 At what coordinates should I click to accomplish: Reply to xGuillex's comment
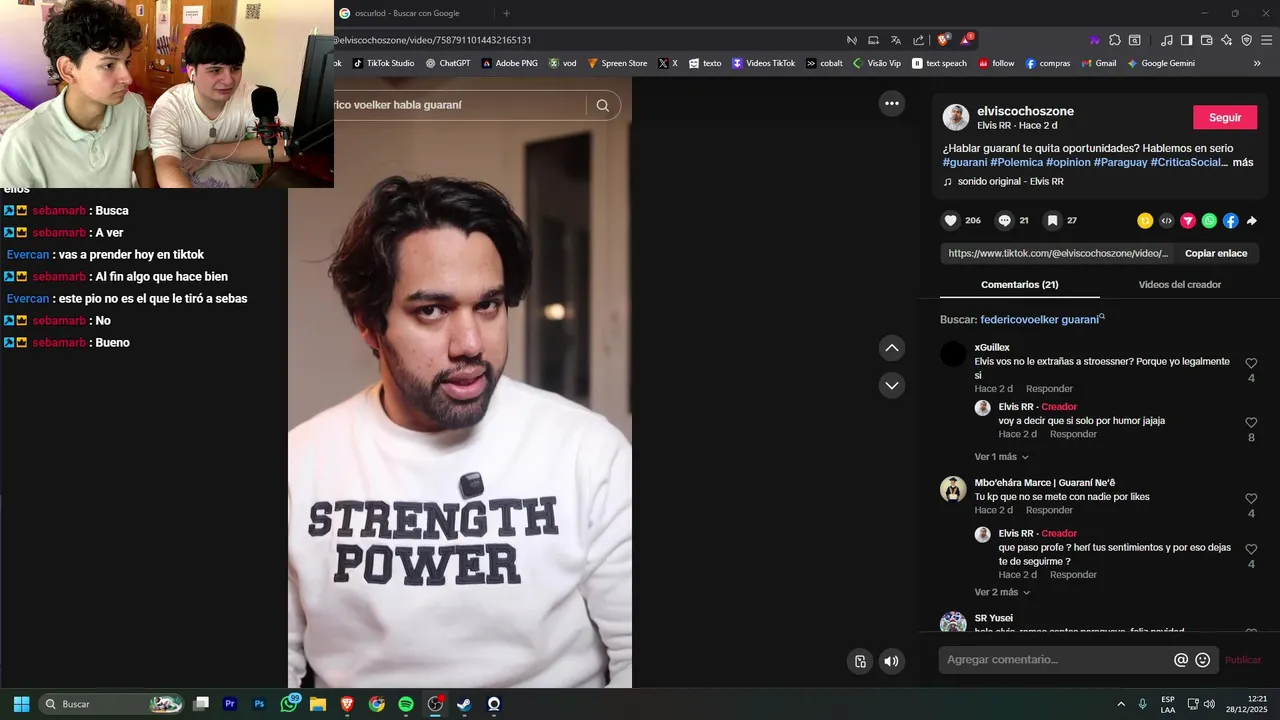point(1049,389)
